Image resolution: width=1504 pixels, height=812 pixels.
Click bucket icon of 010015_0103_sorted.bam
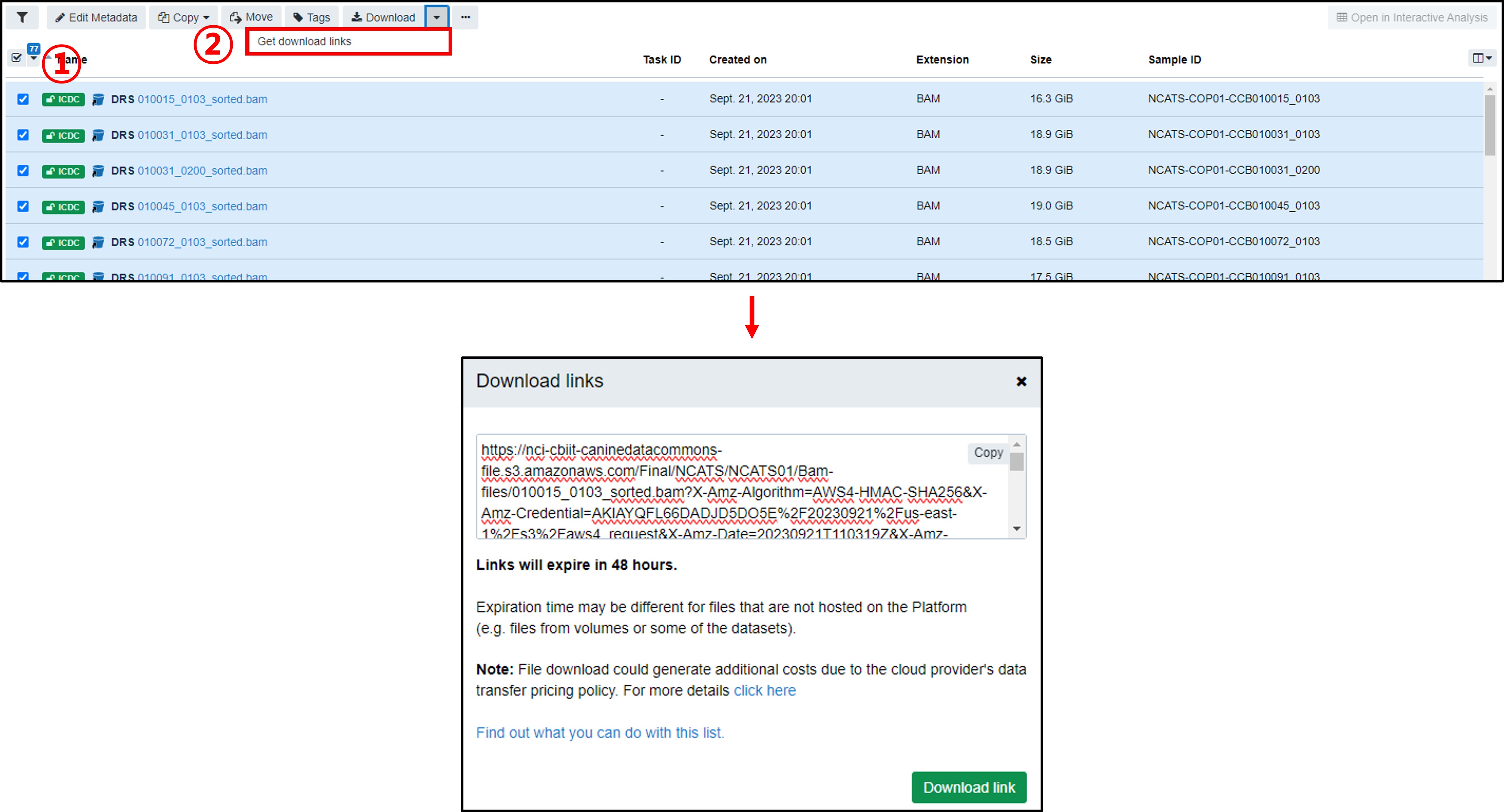[98, 100]
